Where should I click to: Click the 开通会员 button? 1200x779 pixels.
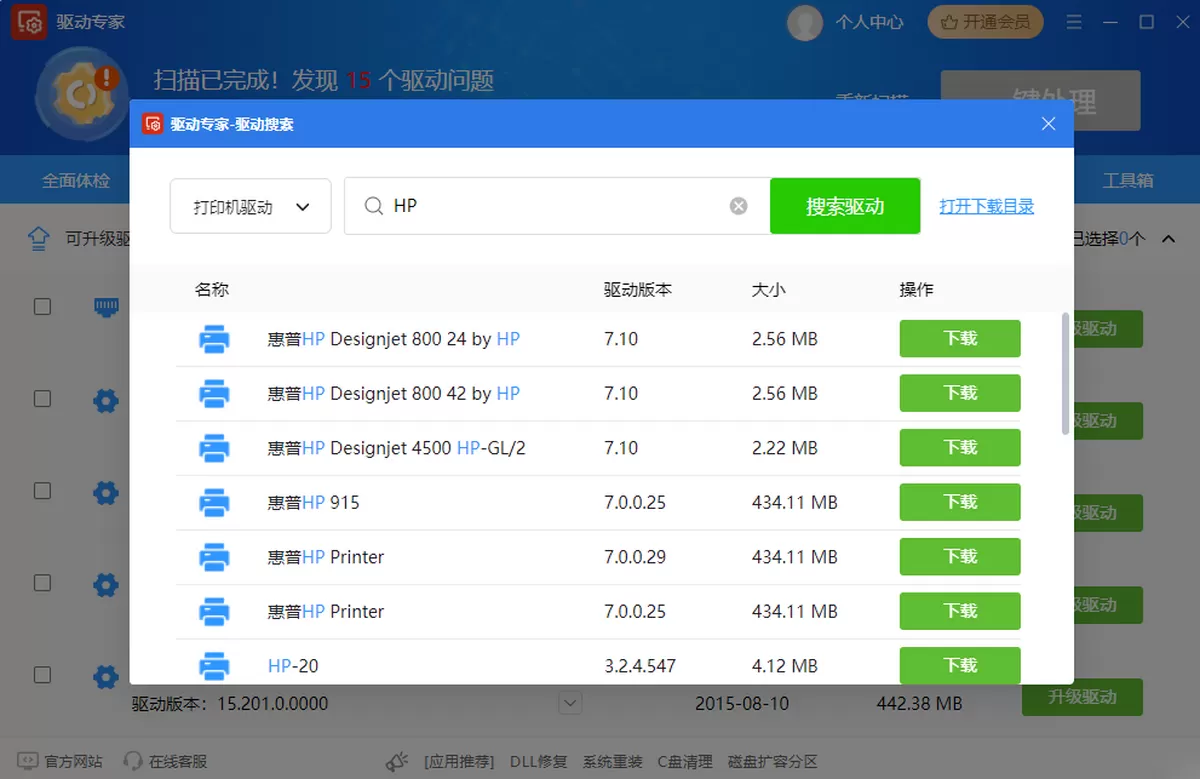(x=985, y=21)
